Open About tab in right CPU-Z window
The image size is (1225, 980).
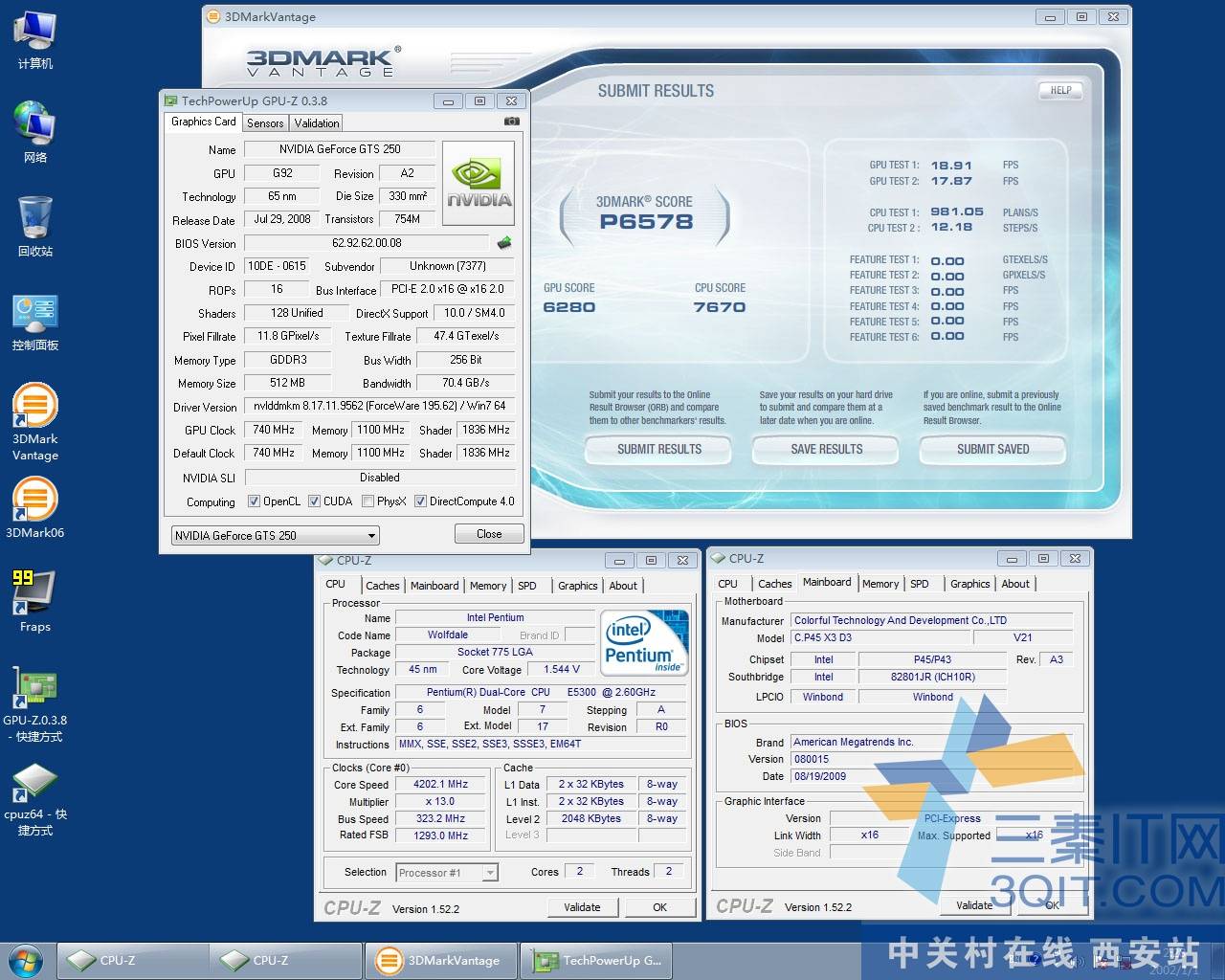coord(1015,584)
